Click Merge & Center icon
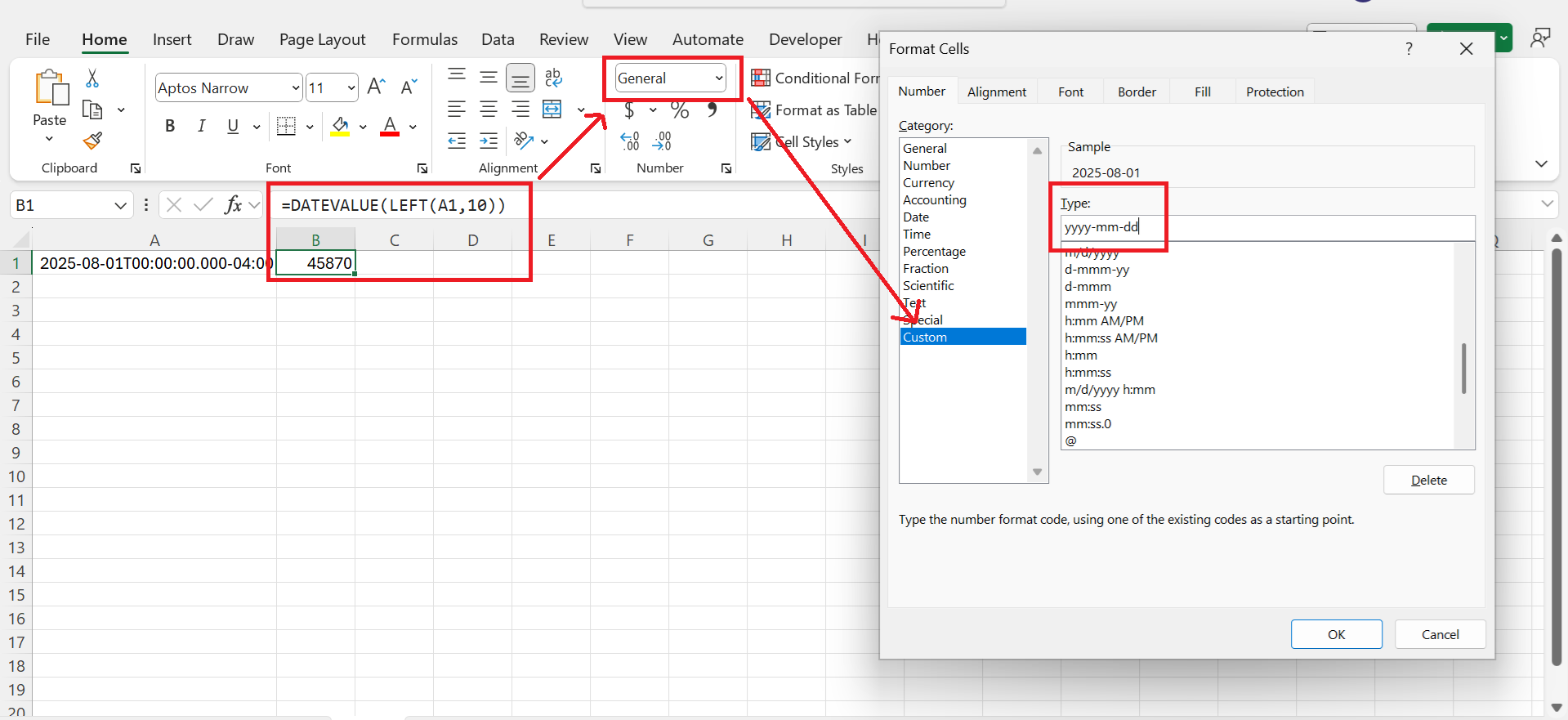 point(553,109)
